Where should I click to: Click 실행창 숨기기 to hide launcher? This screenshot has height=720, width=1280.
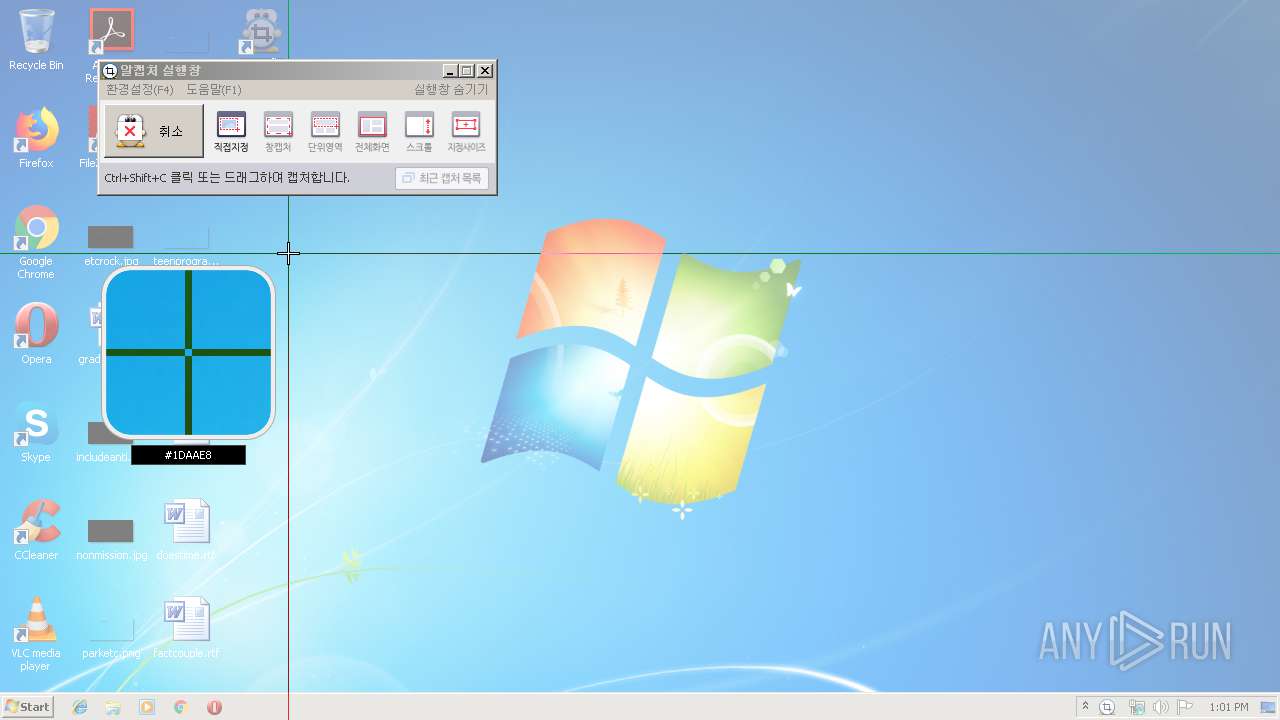451,89
